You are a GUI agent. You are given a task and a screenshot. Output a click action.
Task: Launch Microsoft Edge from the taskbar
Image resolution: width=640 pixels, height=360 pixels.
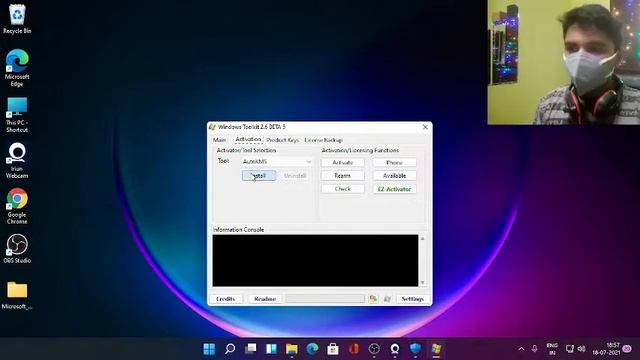[x=312, y=349]
